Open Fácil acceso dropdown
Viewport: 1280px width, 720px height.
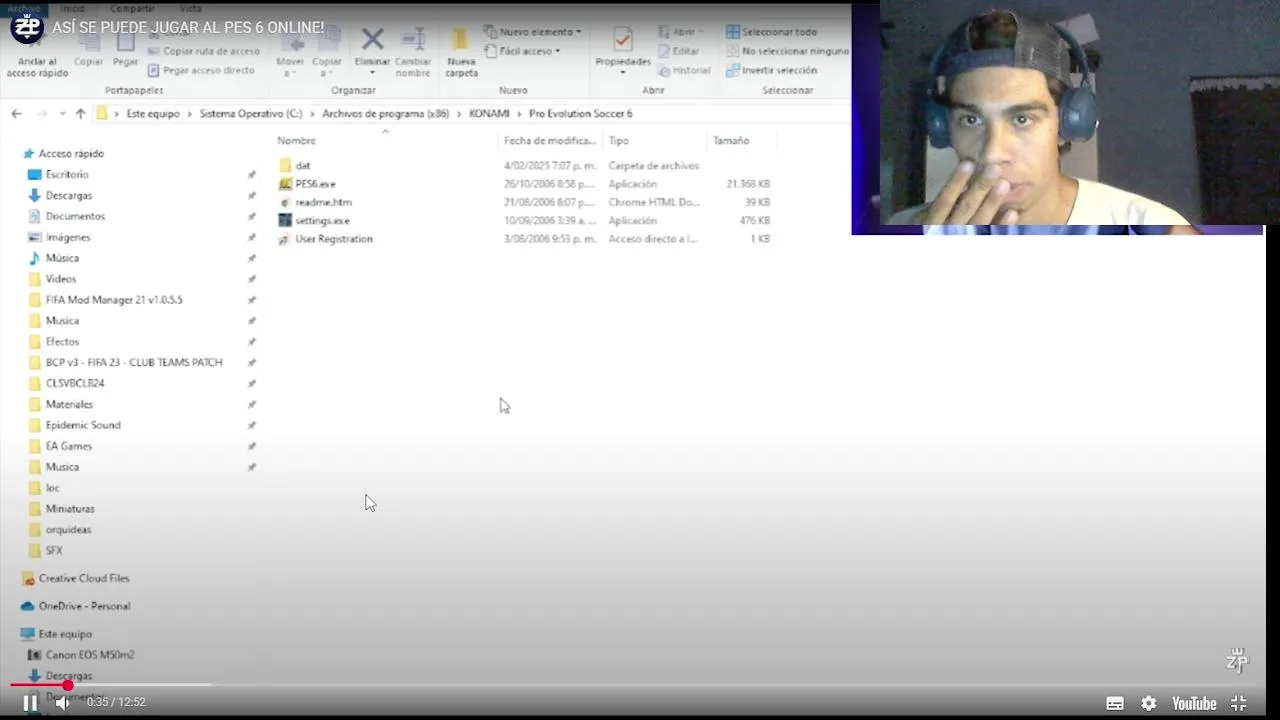[x=522, y=51]
